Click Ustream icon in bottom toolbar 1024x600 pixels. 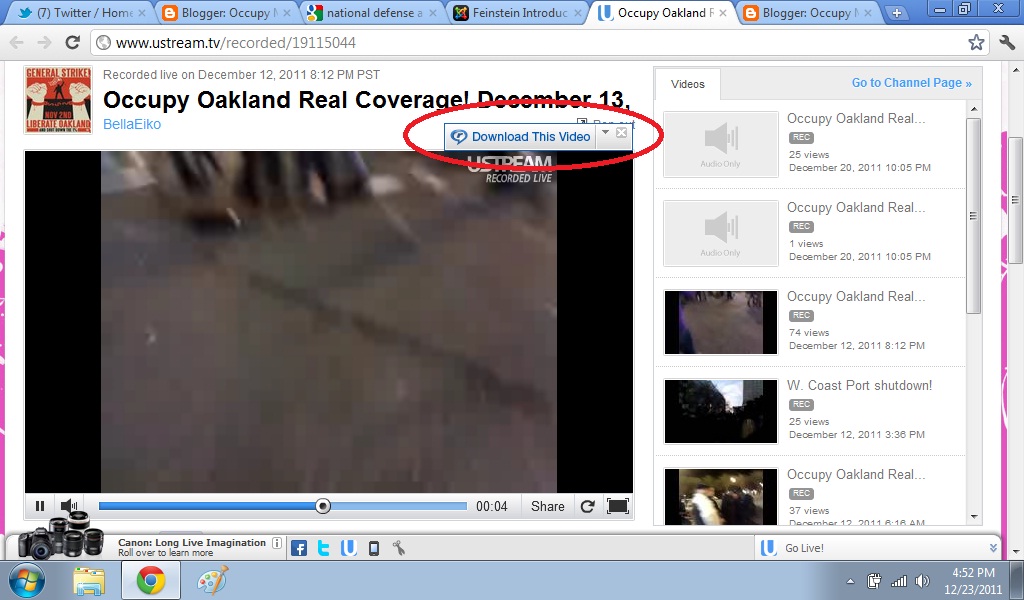tap(348, 548)
